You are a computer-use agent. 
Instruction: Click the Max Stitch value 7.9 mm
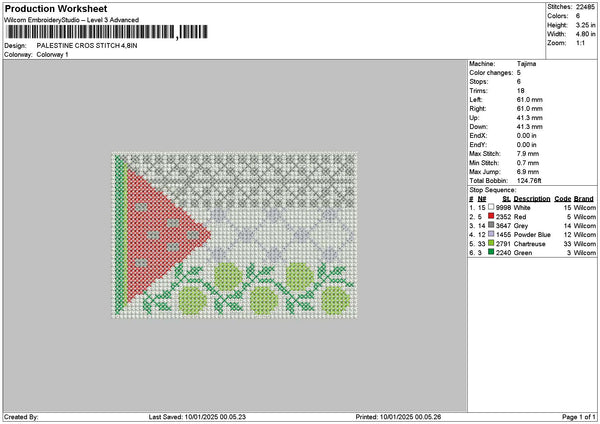coord(528,154)
